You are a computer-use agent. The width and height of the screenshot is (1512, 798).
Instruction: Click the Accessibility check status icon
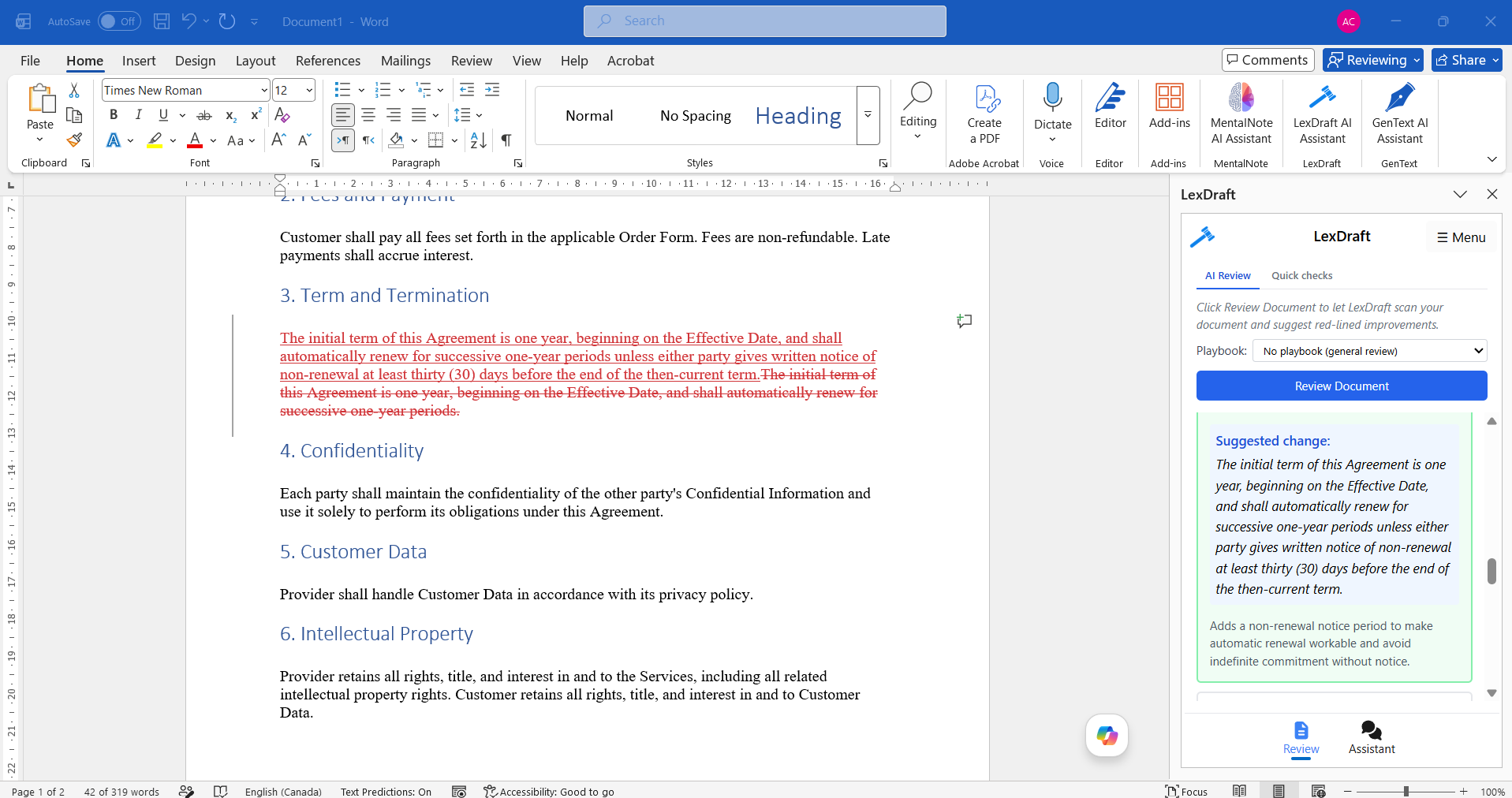pyautogui.click(x=549, y=792)
